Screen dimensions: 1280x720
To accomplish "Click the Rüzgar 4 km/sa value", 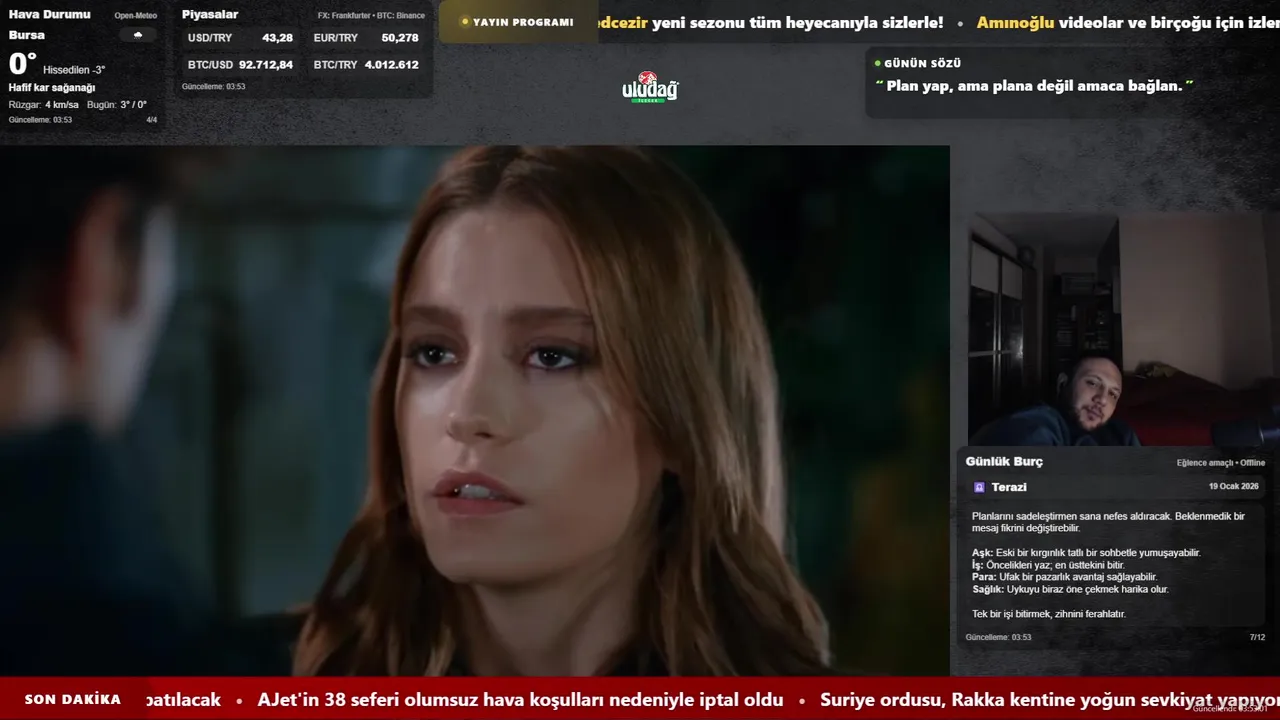I will [x=43, y=105].
